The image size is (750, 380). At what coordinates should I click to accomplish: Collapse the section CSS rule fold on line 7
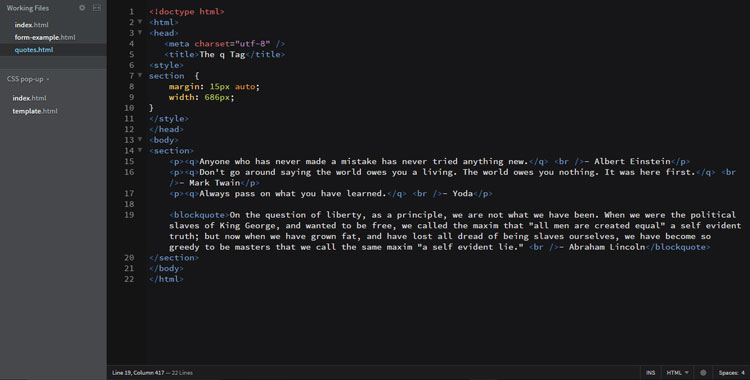(x=140, y=76)
